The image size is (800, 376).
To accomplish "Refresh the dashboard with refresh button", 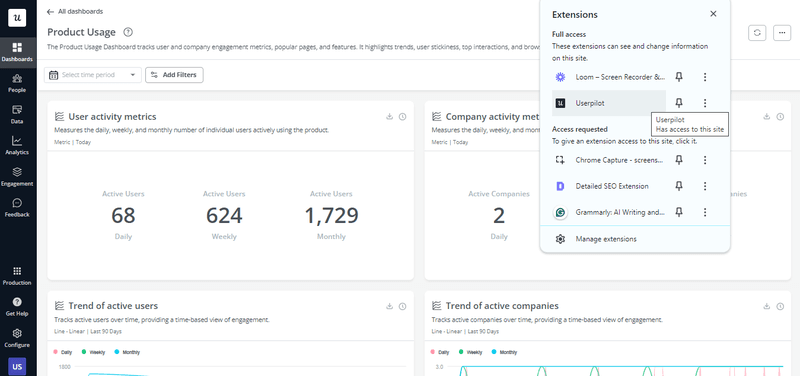I will (757, 33).
